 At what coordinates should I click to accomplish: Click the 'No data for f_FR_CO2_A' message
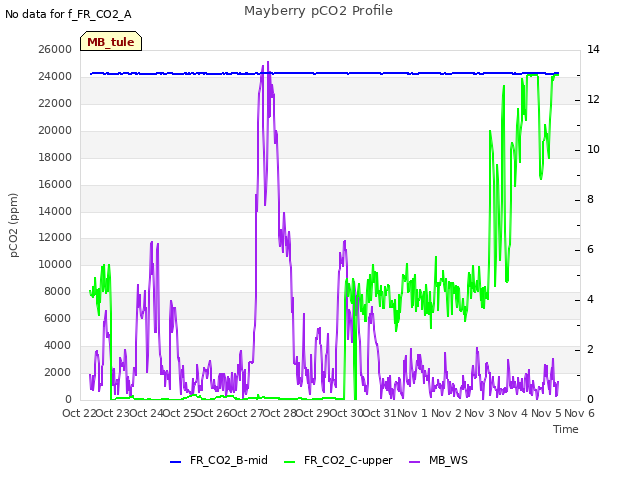coord(68,14)
